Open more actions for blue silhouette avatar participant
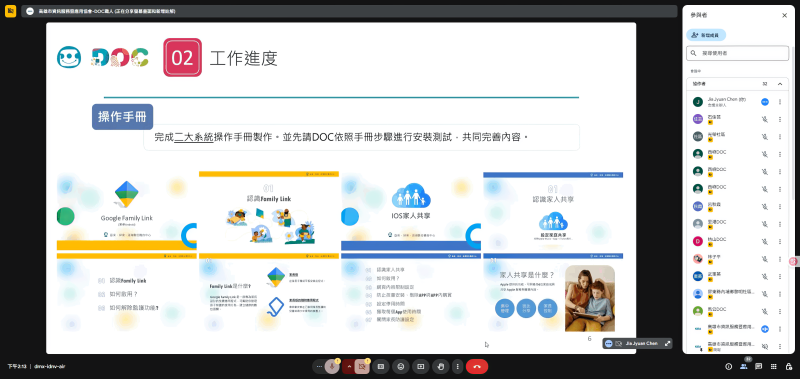The image size is (800, 379). click(x=780, y=293)
